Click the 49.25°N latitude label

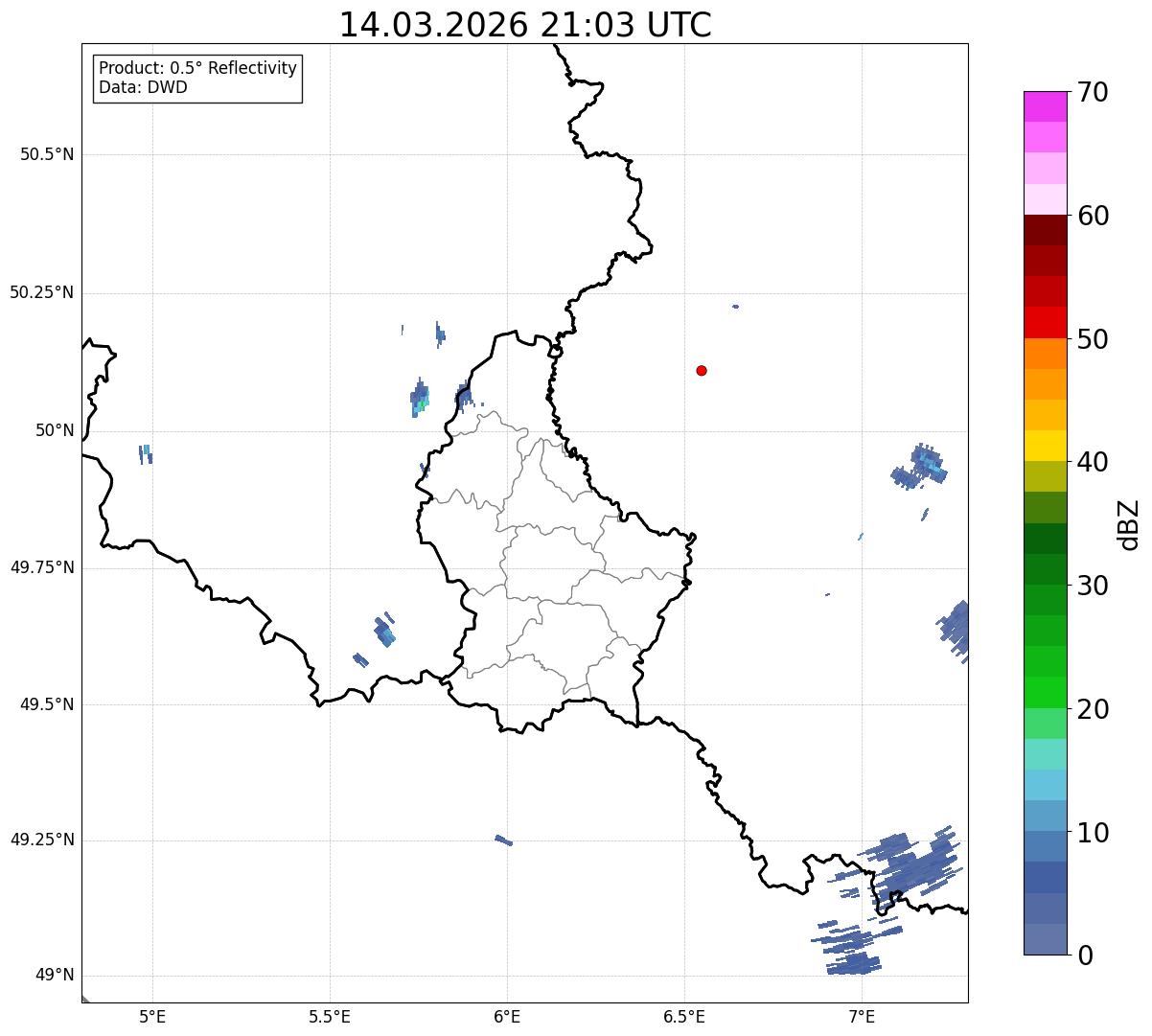point(41,840)
